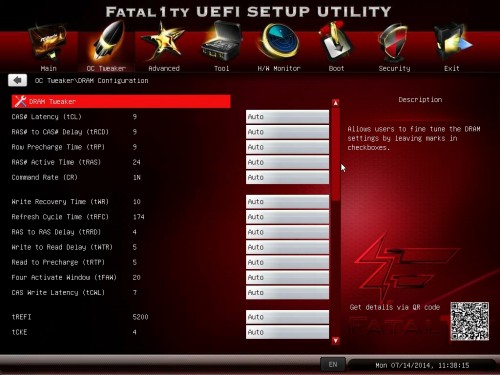
Task: Open the Command Rate (CR) Auto field
Action: coord(287,177)
